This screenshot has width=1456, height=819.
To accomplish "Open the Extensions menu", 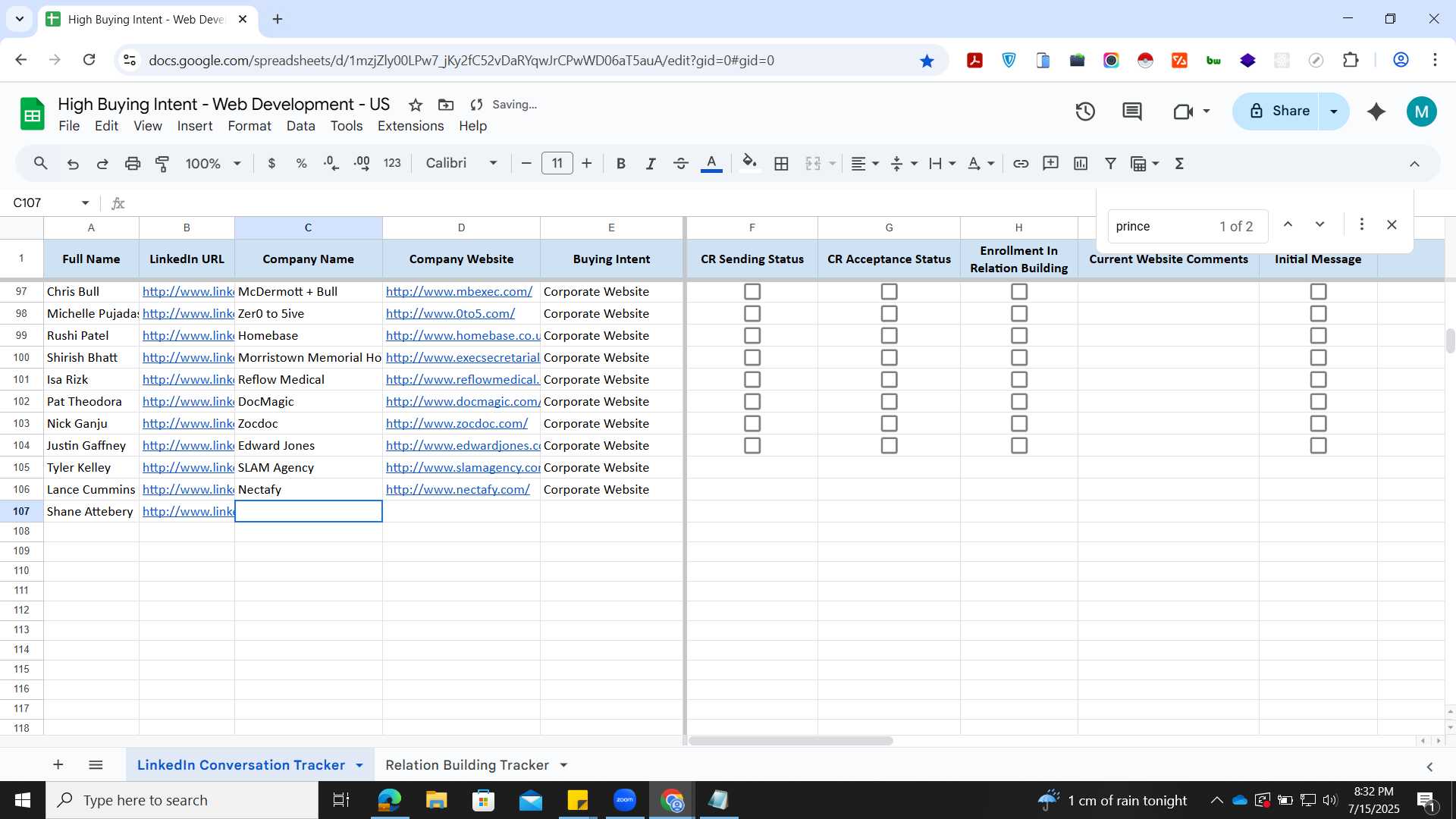I will (x=411, y=126).
